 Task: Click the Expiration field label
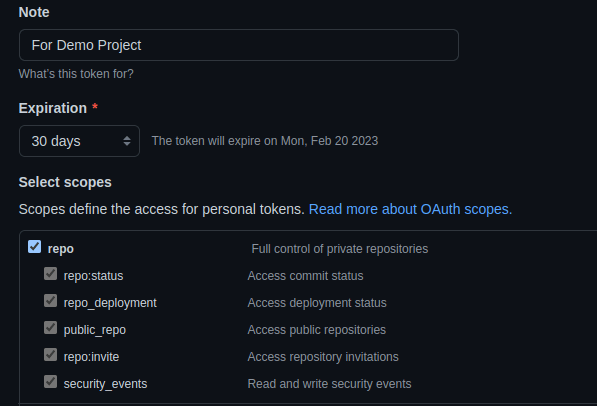click(x=53, y=108)
